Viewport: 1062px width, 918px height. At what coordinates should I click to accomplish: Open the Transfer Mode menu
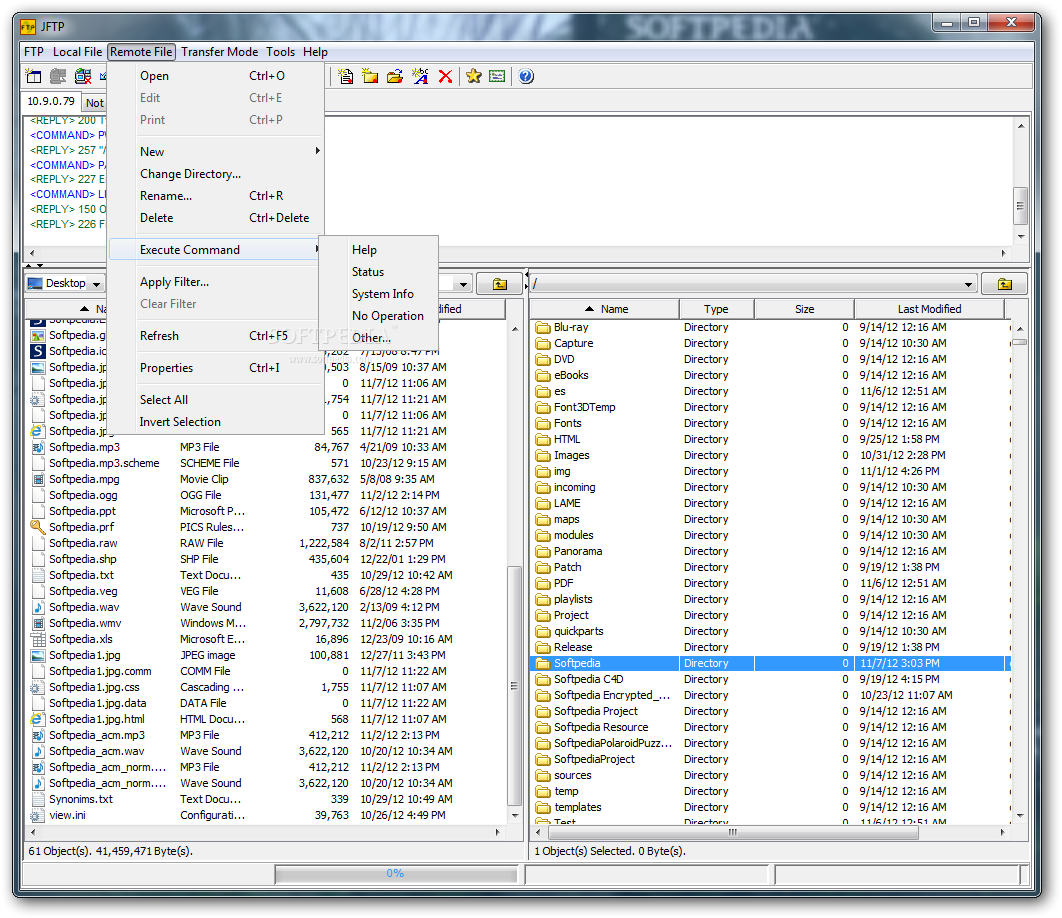(219, 52)
